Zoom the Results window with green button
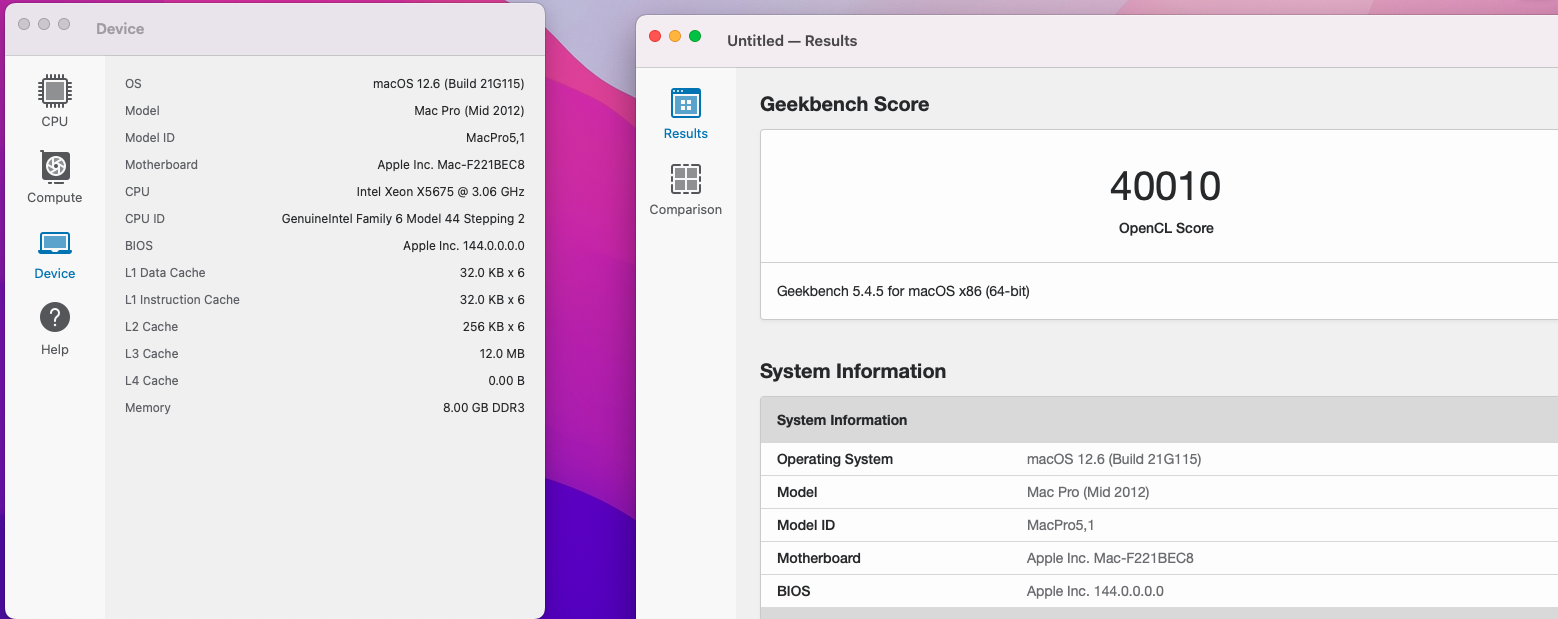The width and height of the screenshot is (1558, 619). [x=695, y=36]
